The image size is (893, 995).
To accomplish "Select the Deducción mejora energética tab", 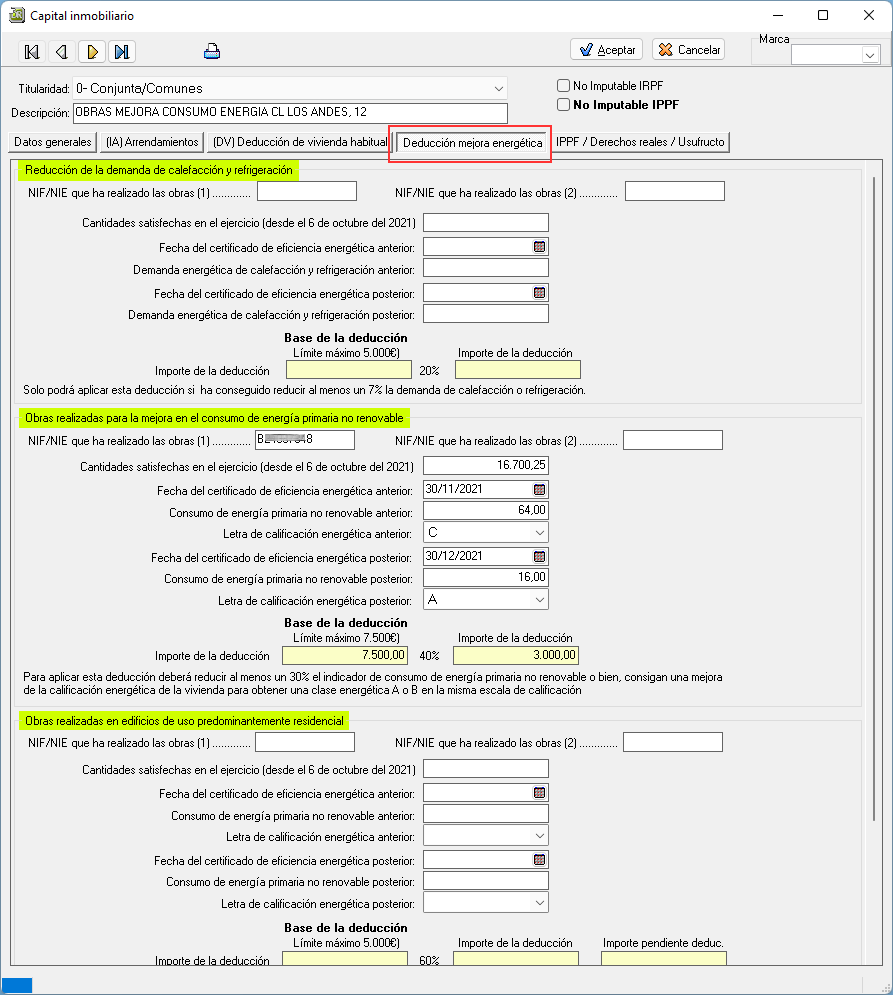I will click(472, 143).
